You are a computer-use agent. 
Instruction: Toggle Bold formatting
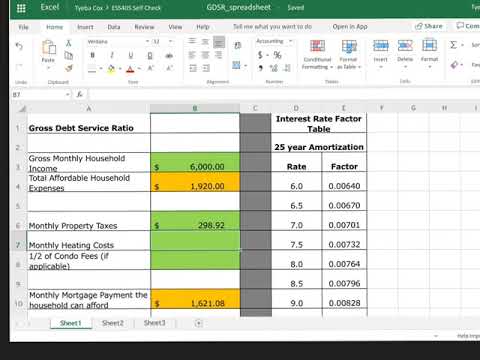93,55
